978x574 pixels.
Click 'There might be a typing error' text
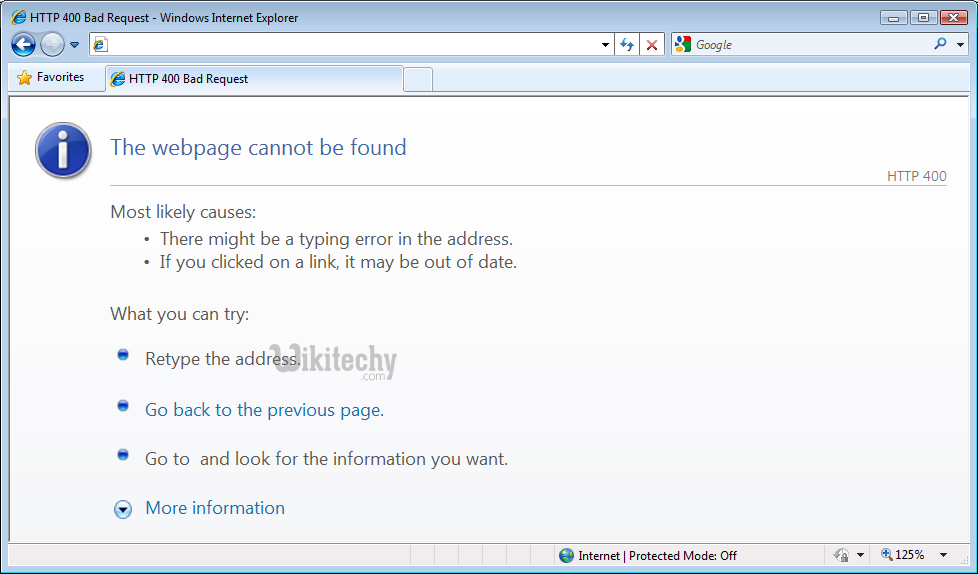coord(336,239)
